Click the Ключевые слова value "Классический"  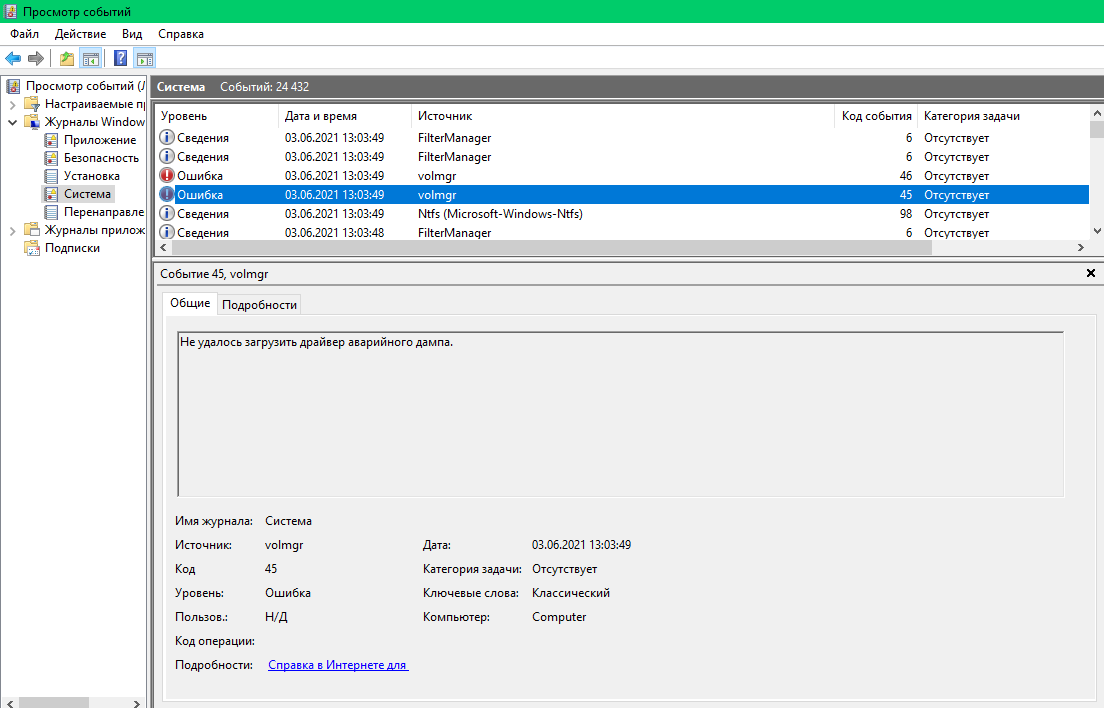(571, 593)
